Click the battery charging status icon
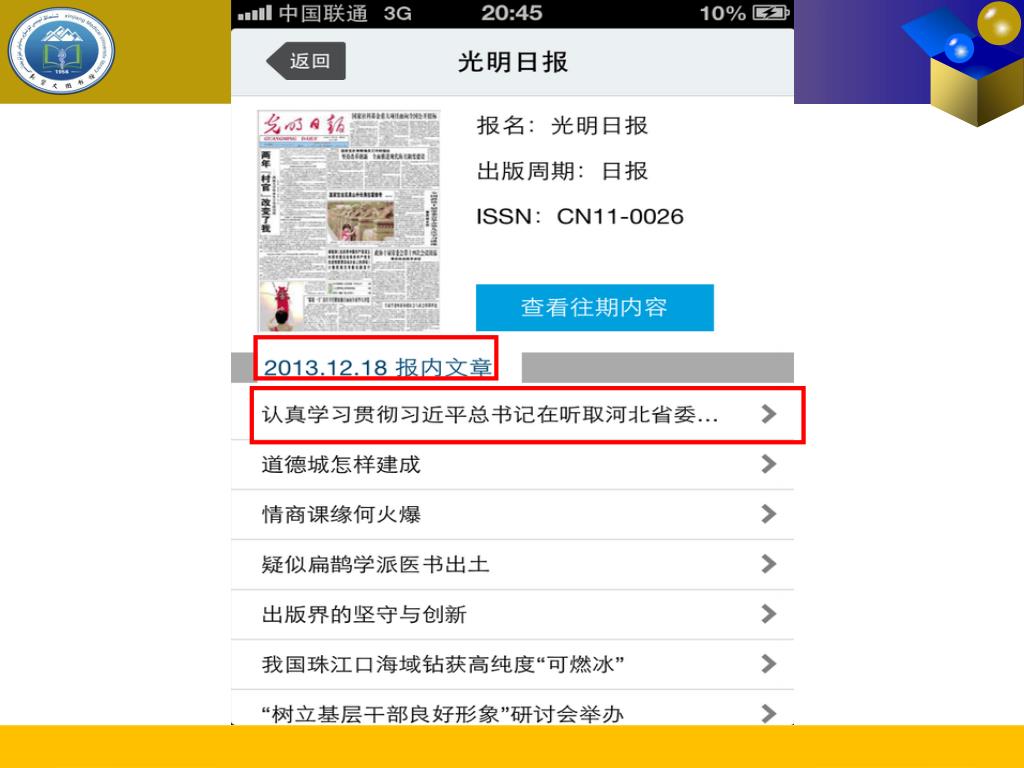 [x=771, y=13]
